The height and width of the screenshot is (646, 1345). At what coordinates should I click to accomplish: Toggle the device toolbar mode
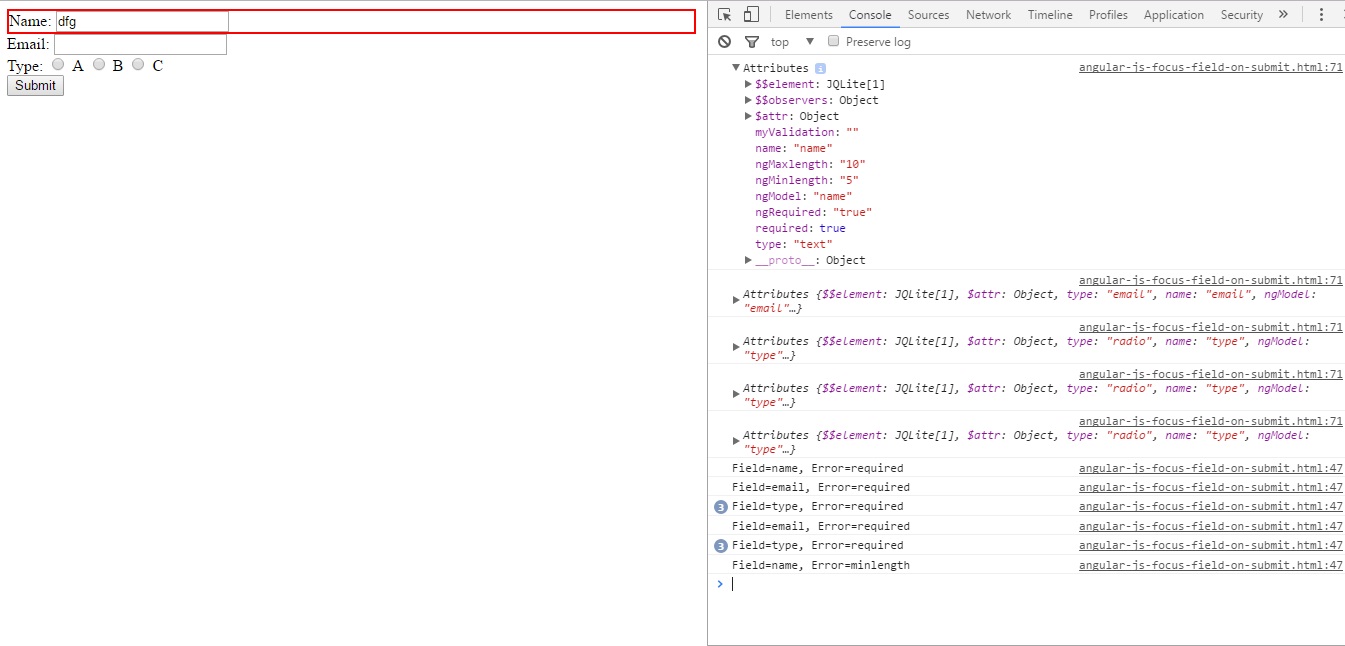[x=753, y=14]
